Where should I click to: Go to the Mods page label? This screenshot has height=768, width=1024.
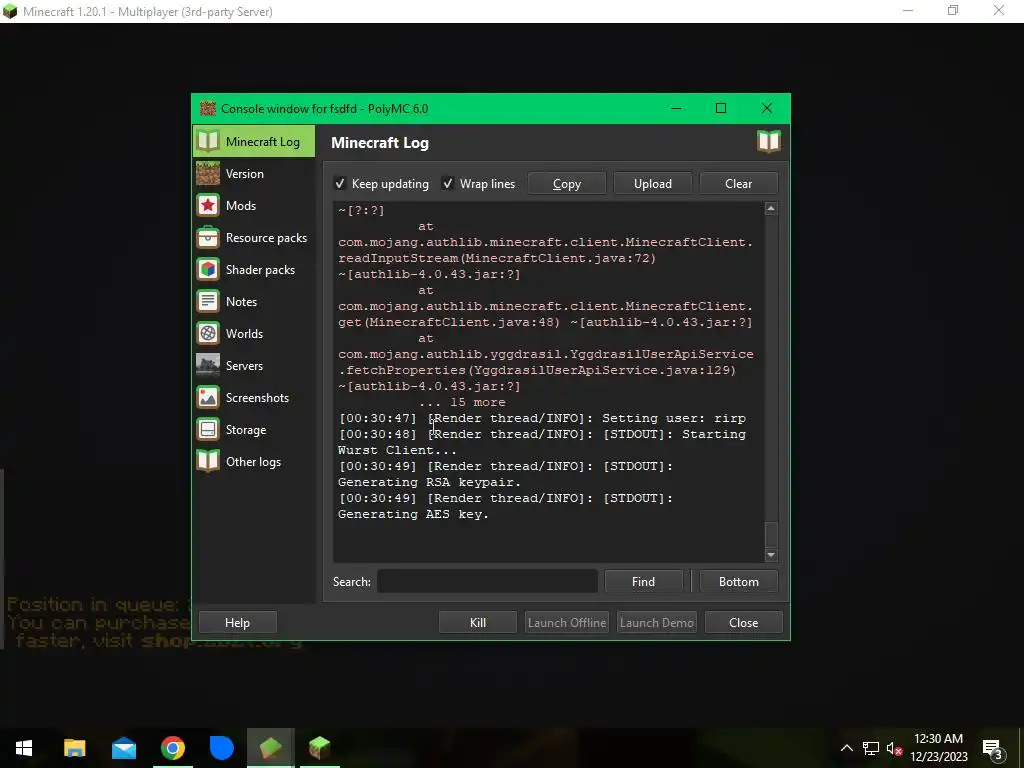click(241, 206)
